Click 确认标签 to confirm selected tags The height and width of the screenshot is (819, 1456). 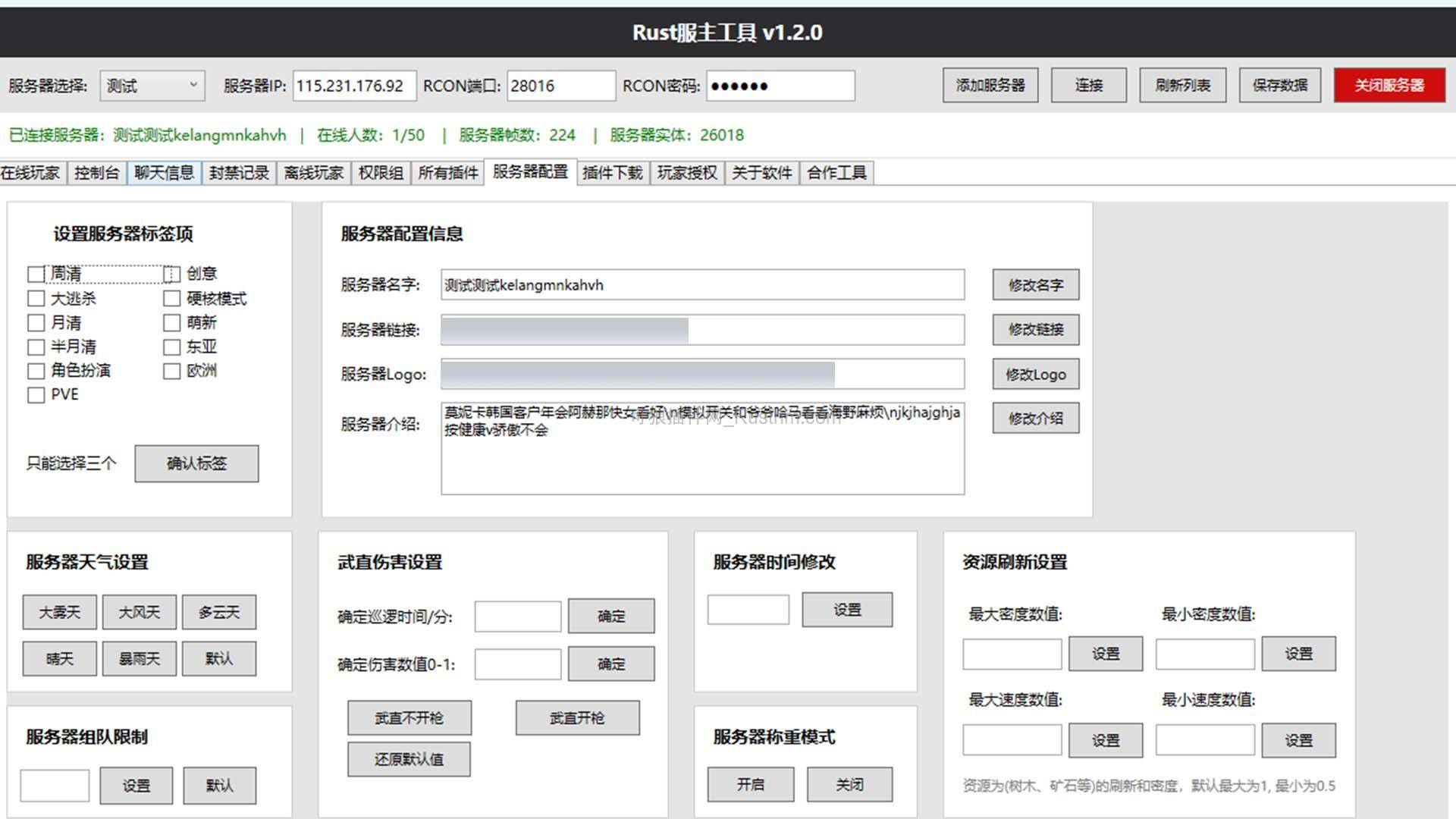[x=196, y=463]
